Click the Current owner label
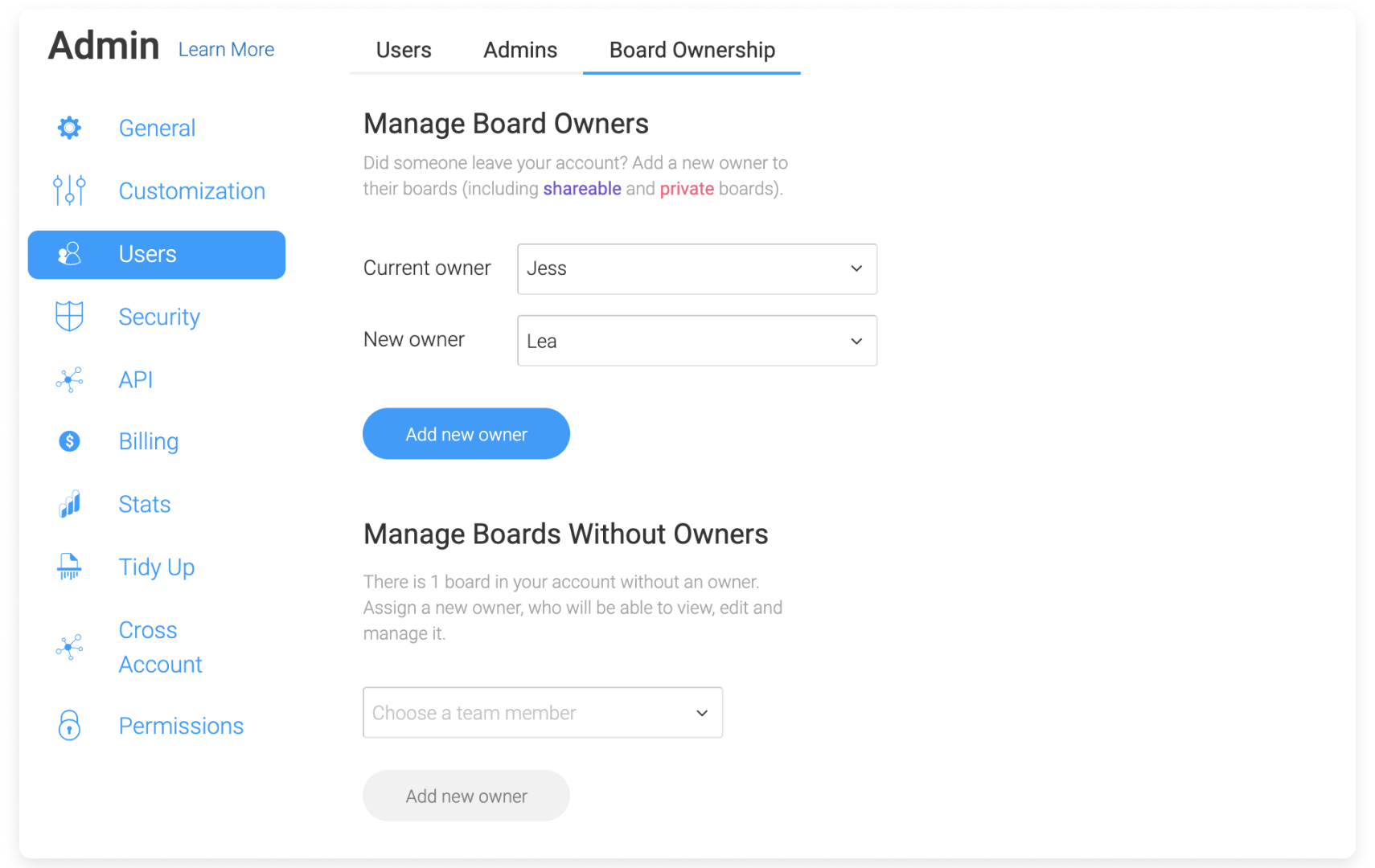The image size is (1375, 868). click(x=427, y=268)
